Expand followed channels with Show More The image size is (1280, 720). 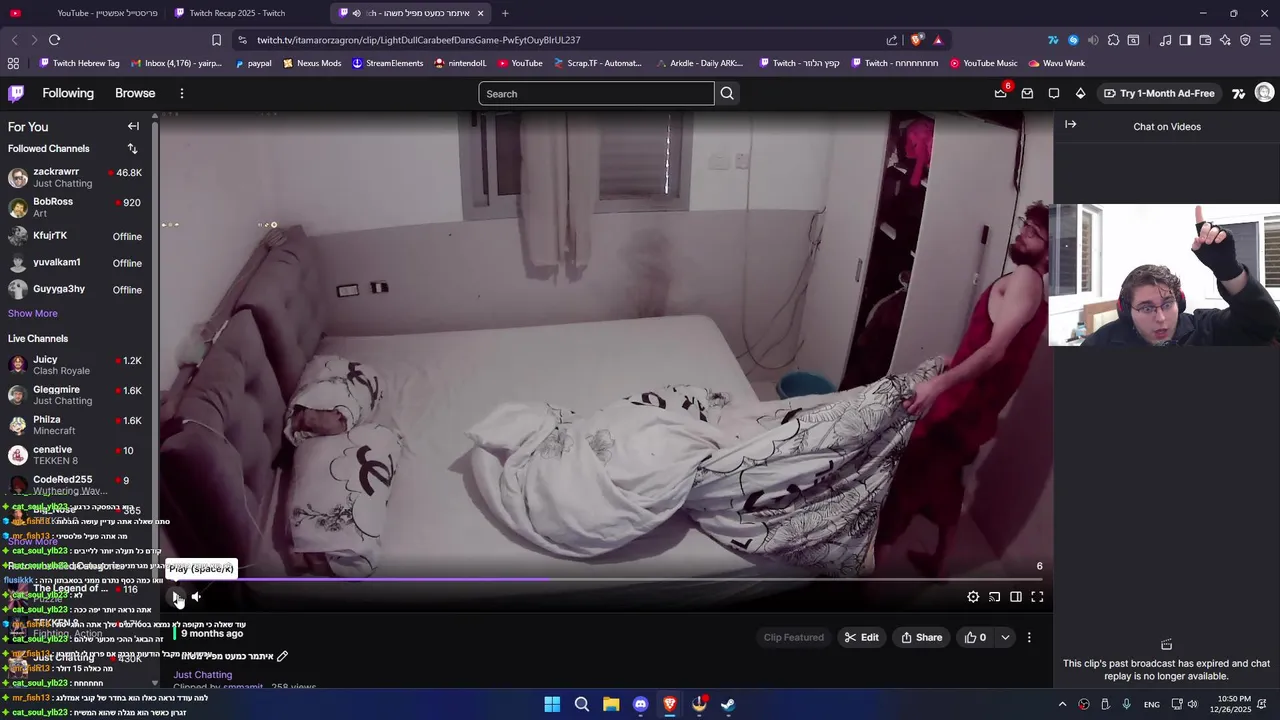click(x=33, y=314)
